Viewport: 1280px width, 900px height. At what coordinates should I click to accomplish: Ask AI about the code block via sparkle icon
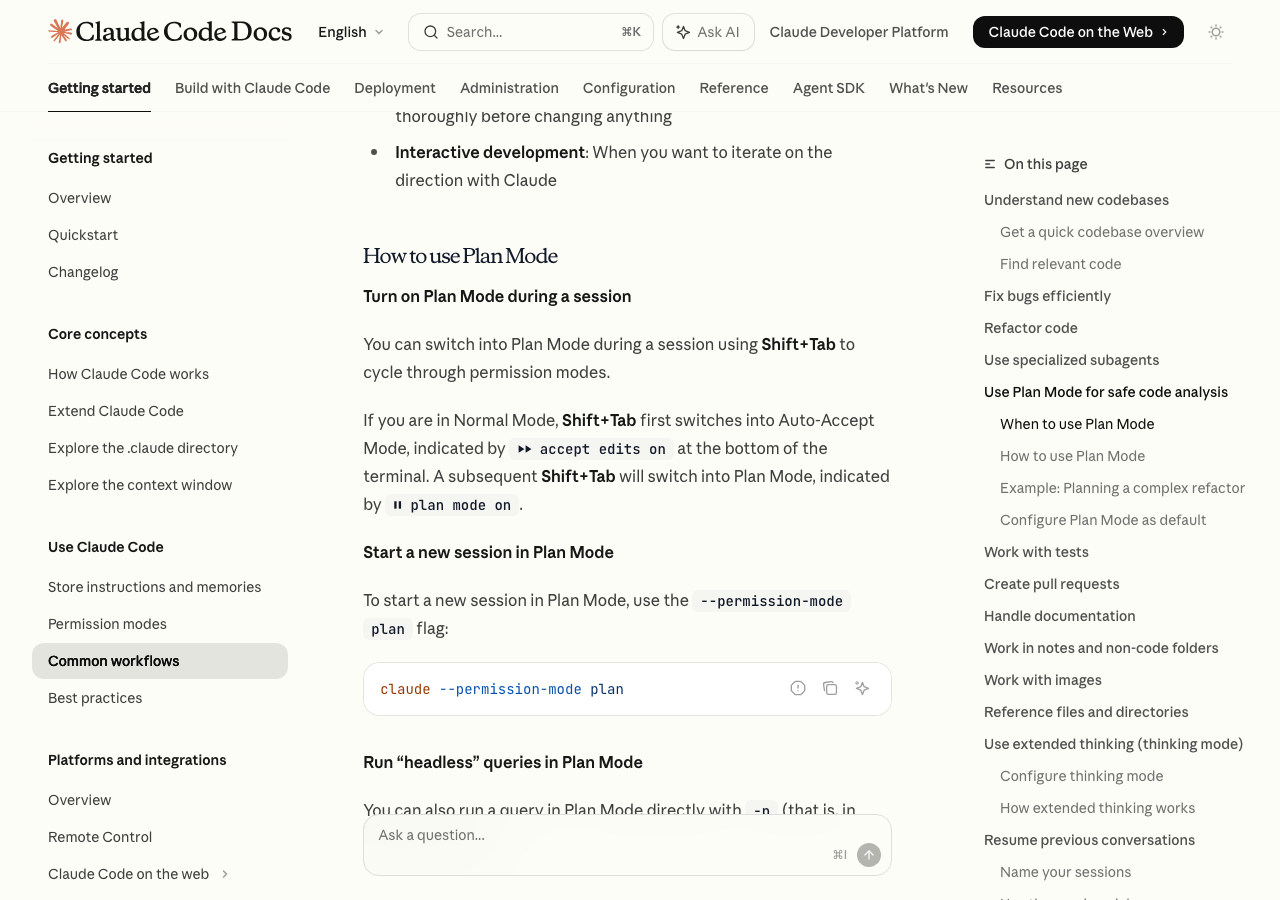tap(862, 688)
